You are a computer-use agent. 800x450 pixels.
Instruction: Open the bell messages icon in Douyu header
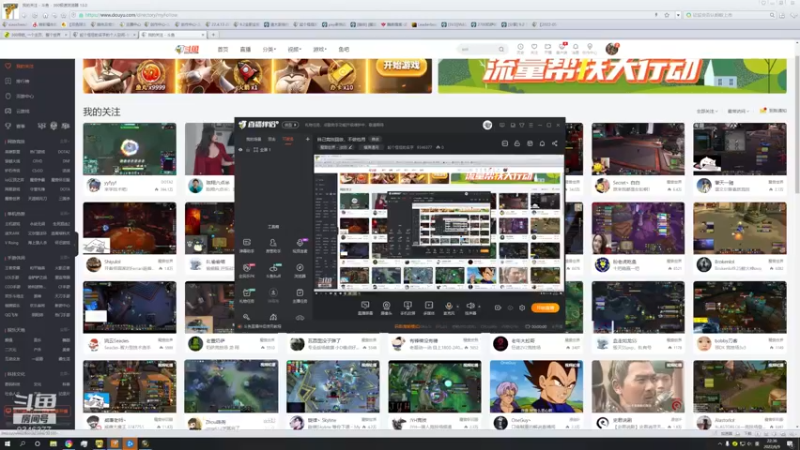pos(575,48)
